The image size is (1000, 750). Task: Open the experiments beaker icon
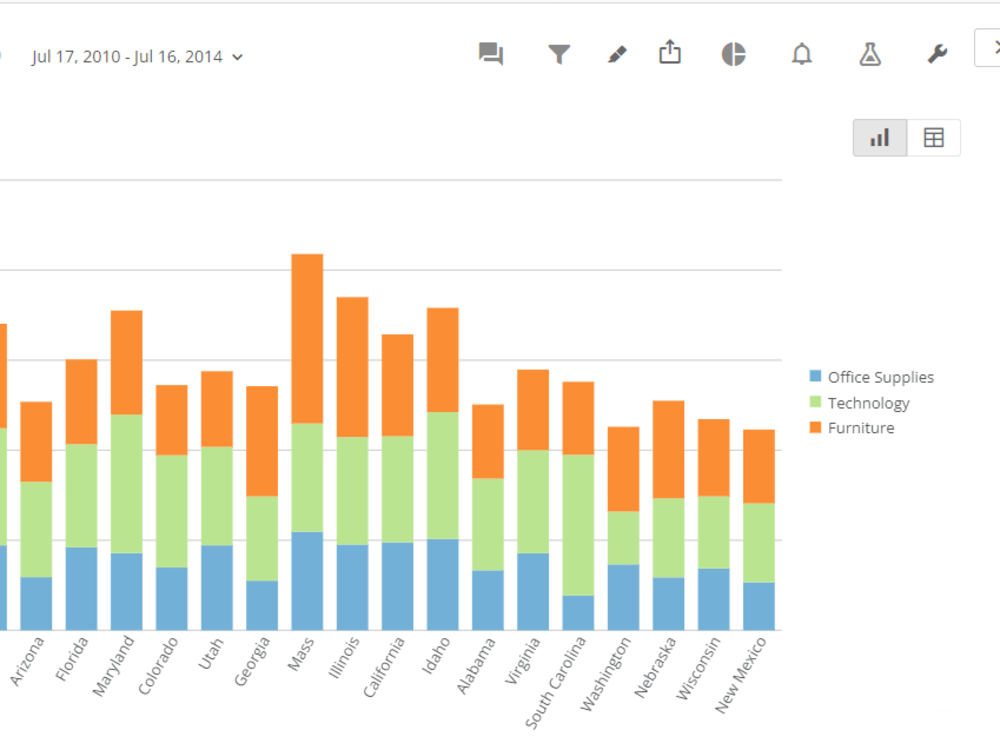click(869, 55)
